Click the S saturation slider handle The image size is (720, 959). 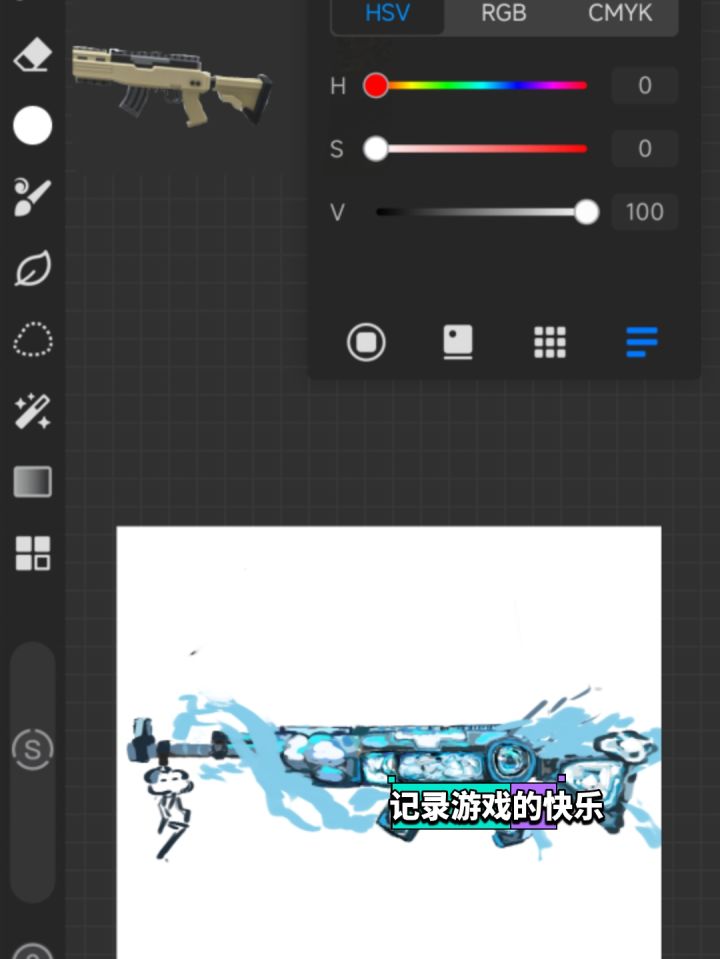click(376, 149)
